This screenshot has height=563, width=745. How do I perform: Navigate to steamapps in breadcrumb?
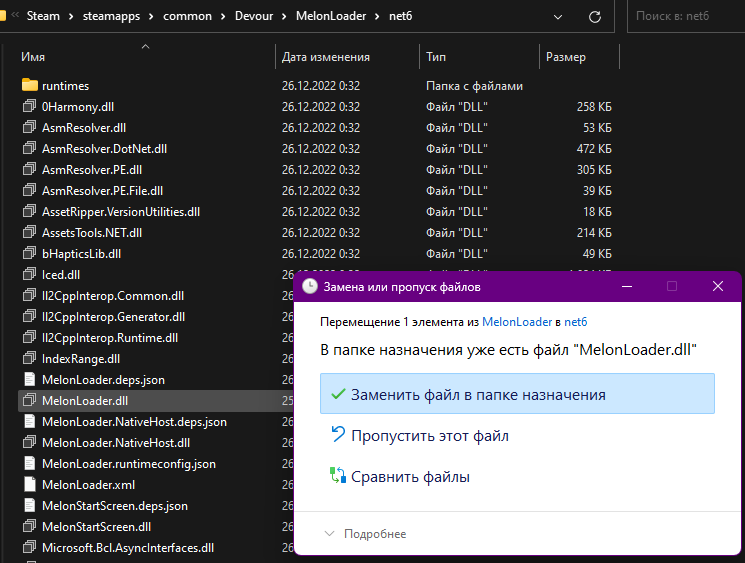(x=111, y=16)
